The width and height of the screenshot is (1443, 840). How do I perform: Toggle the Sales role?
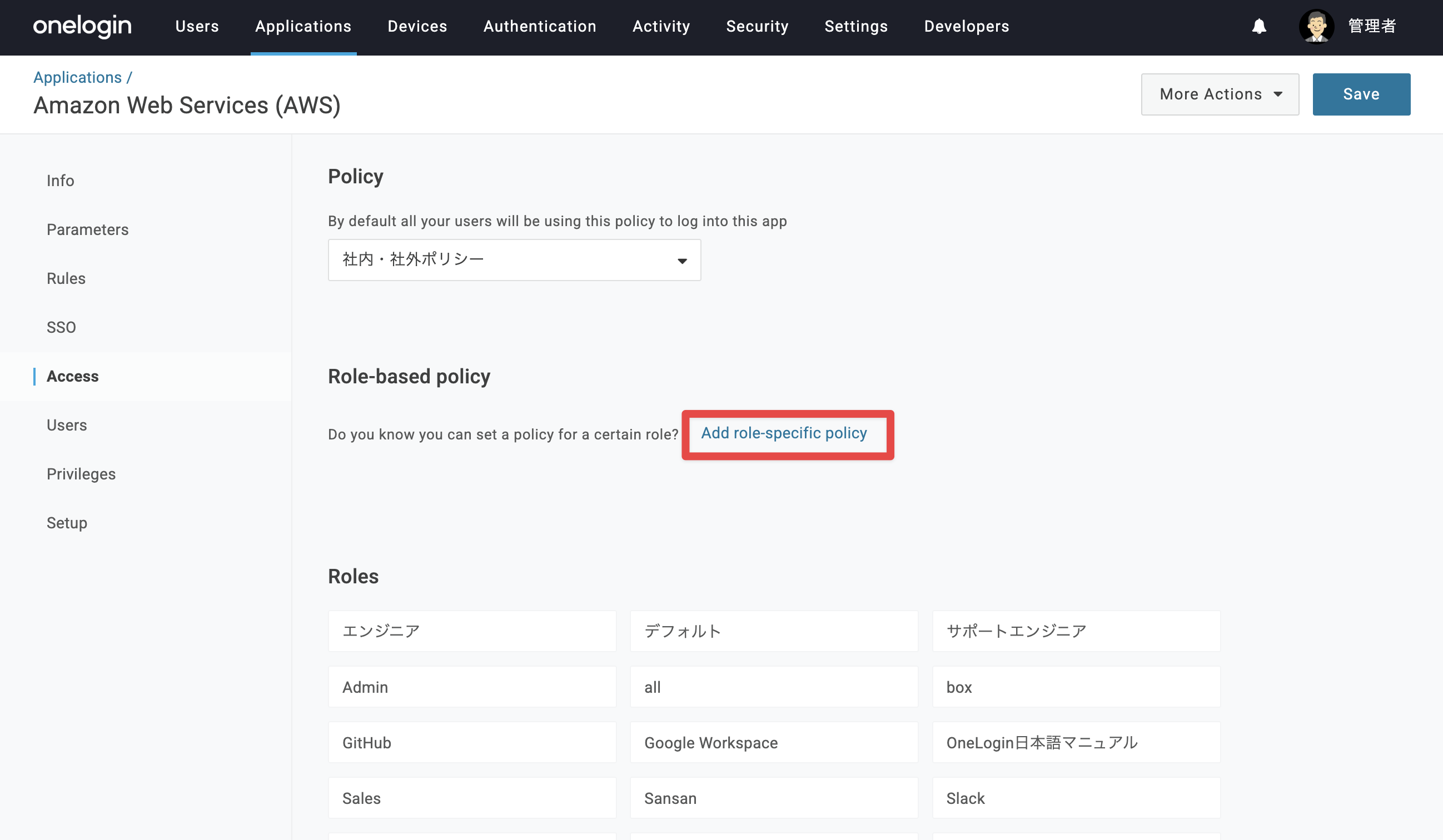472,798
